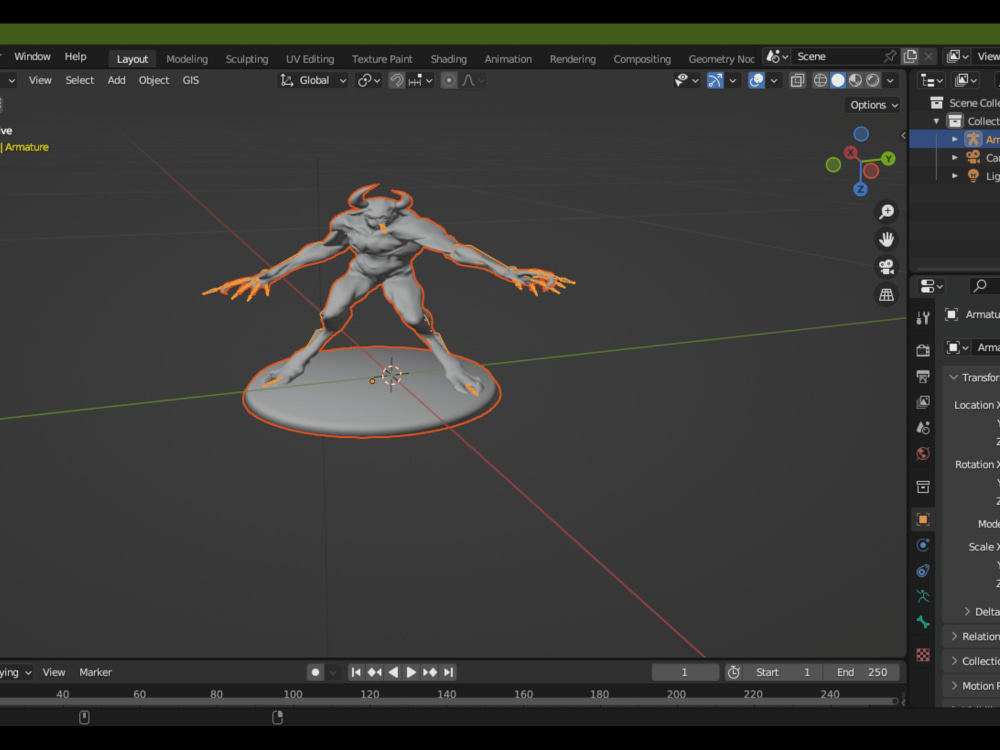
Task: Open the Object properties tab
Action: coord(922,519)
